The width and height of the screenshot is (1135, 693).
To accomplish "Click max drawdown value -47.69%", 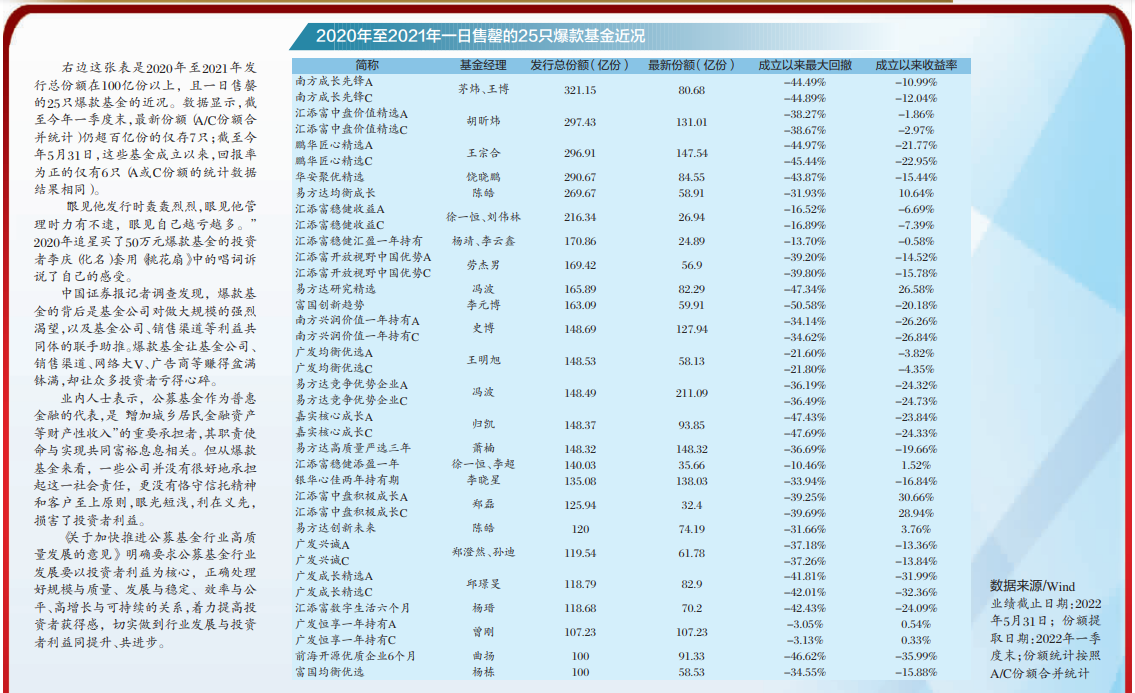I will point(804,433).
